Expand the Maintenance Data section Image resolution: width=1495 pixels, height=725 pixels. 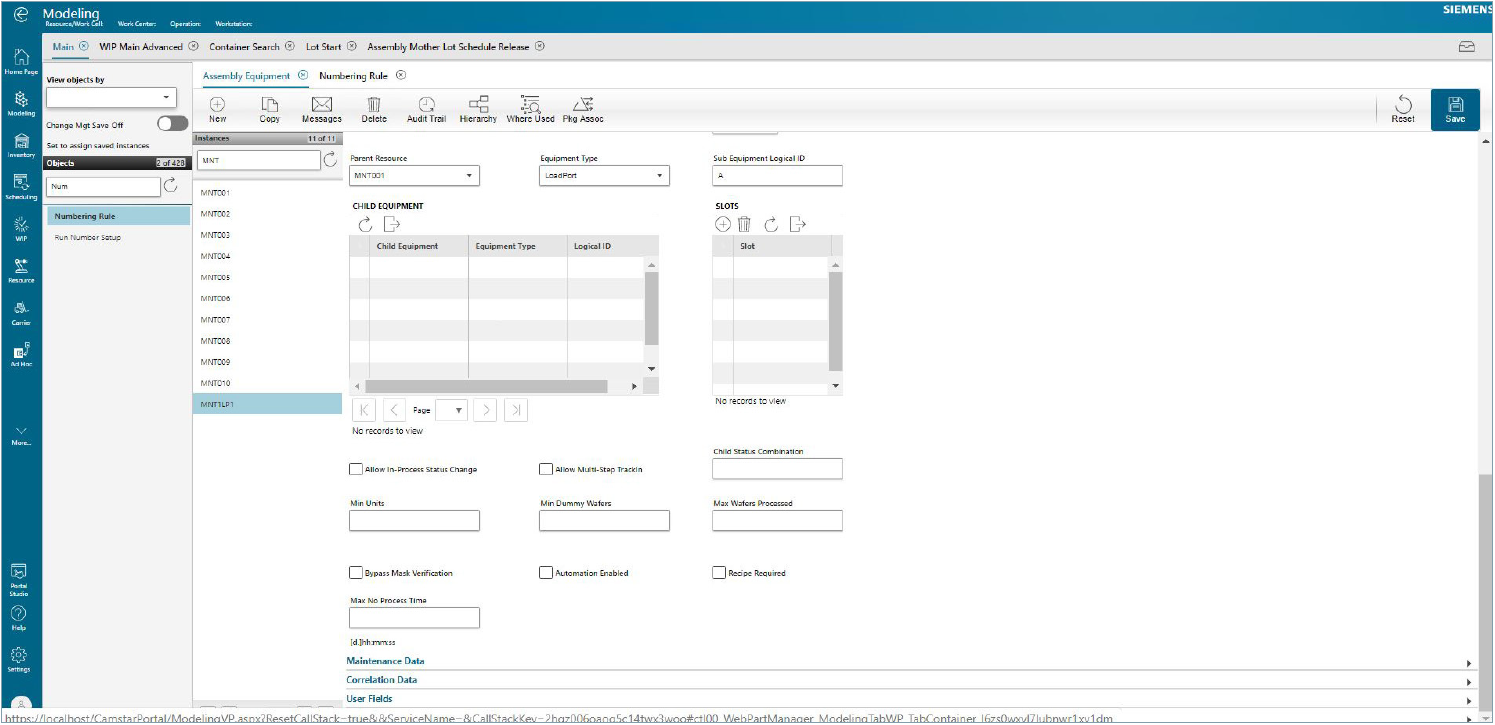[x=385, y=661]
